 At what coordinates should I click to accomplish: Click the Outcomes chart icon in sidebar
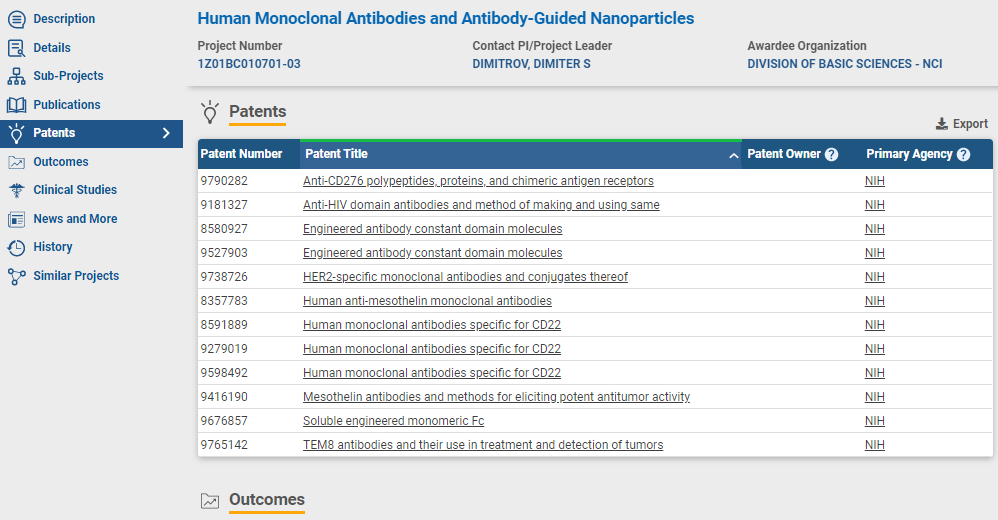(16, 162)
